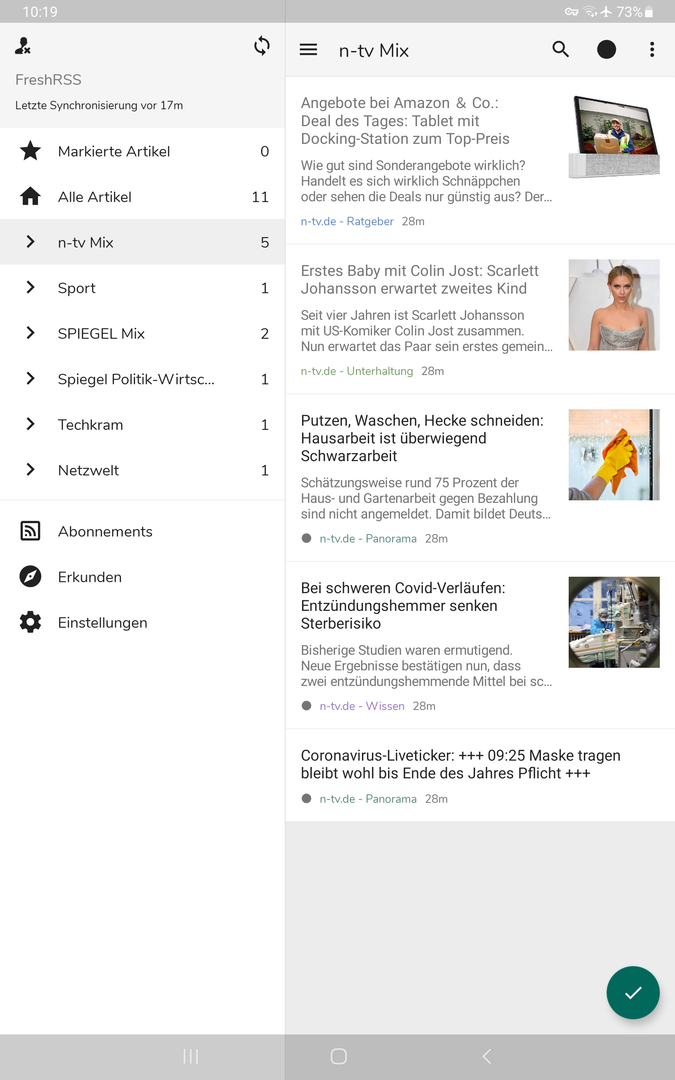
Task: Tap the Spiegel Politik-Wirtsc... folder label
Action: [x=136, y=379]
